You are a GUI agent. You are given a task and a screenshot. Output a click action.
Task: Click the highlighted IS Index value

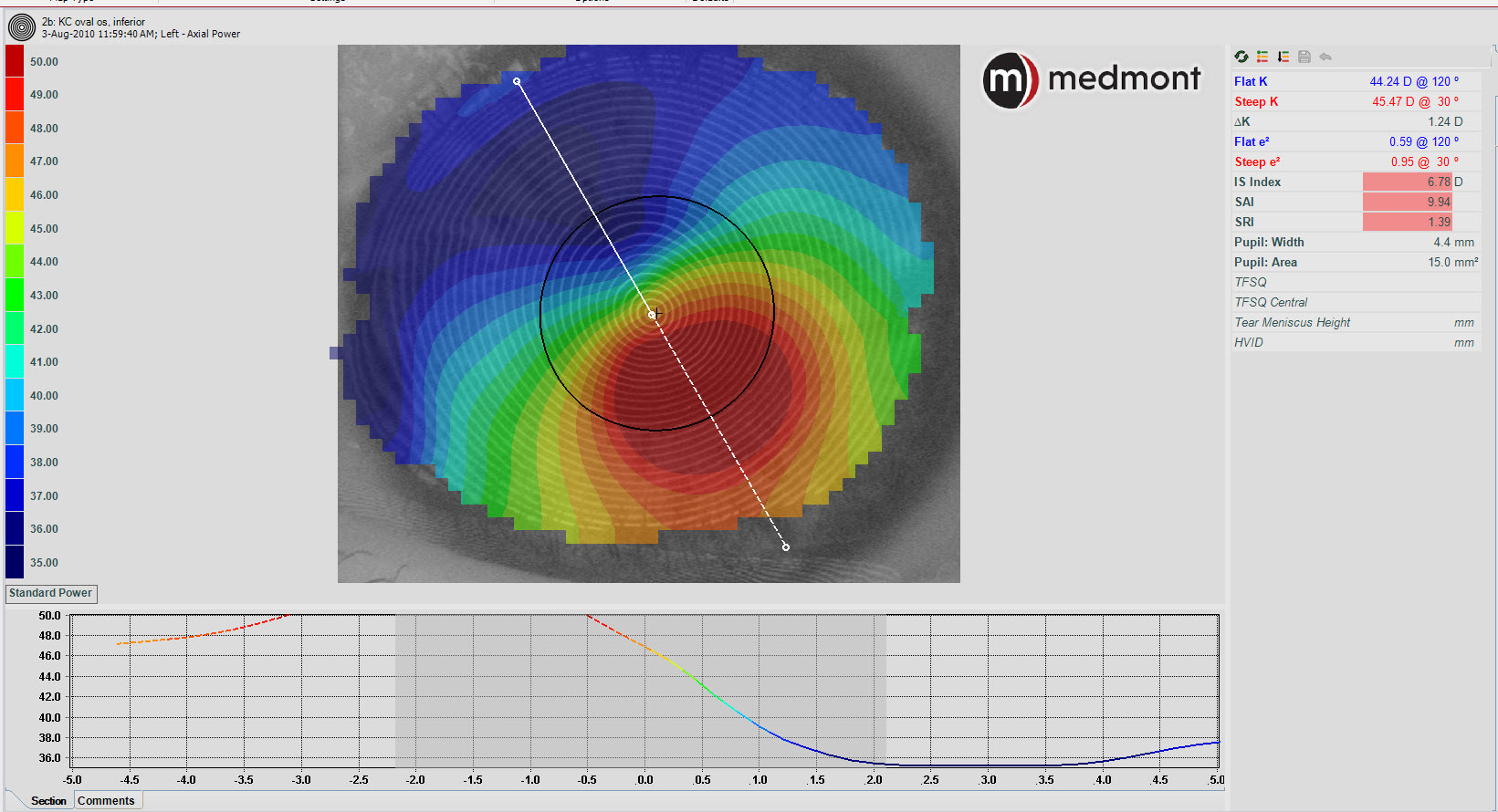(x=1407, y=182)
